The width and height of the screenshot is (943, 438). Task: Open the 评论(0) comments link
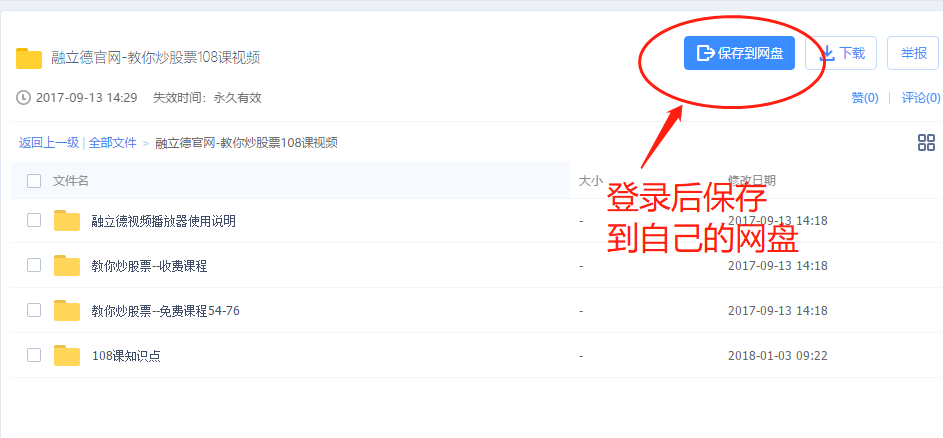coord(921,97)
